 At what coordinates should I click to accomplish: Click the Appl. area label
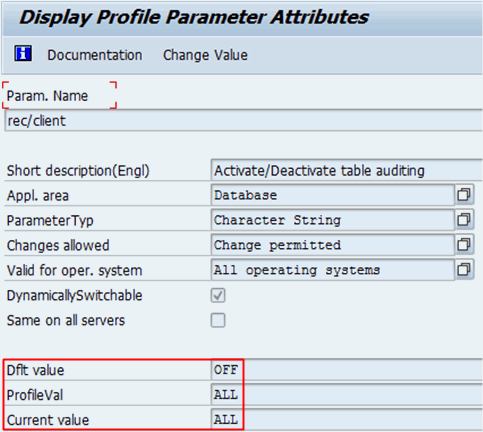tap(38, 196)
